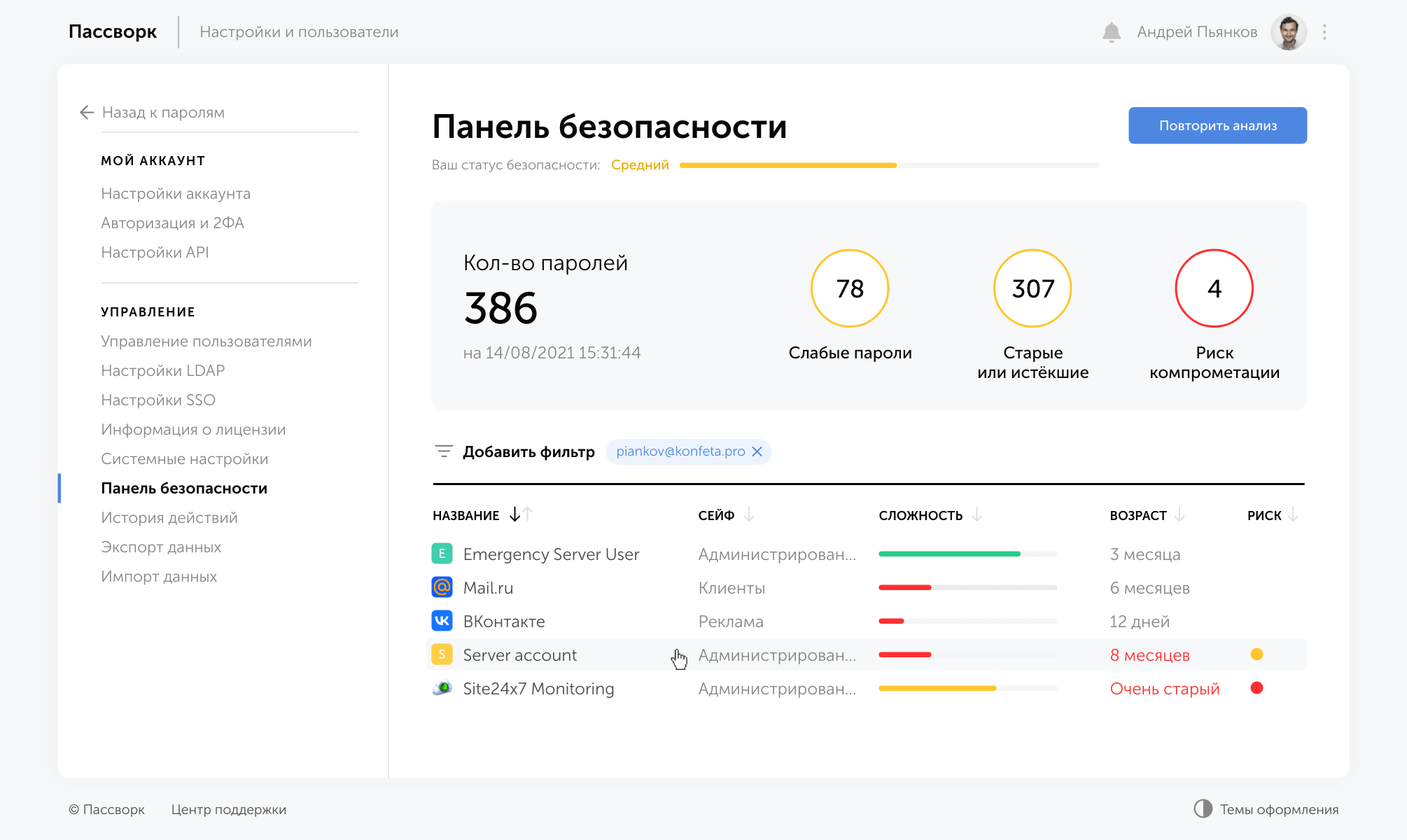
Task: Click the Mail.ru entry icon
Action: coord(442,587)
